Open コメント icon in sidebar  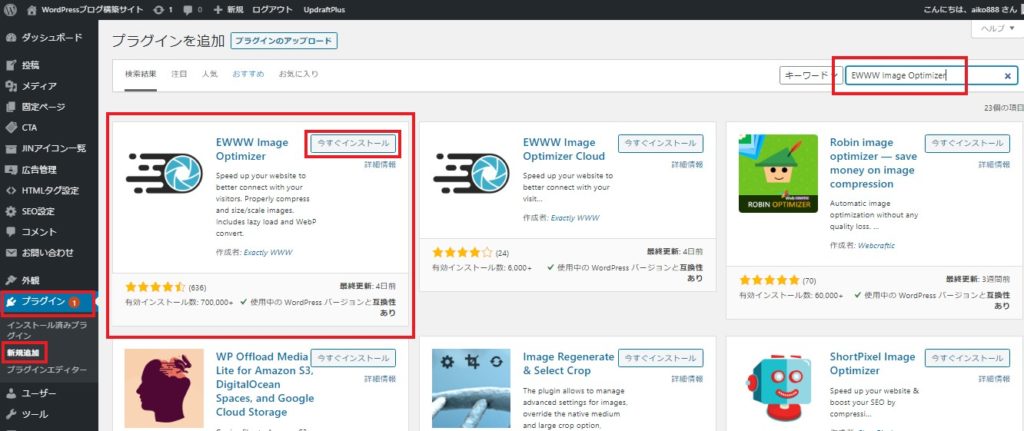point(10,232)
